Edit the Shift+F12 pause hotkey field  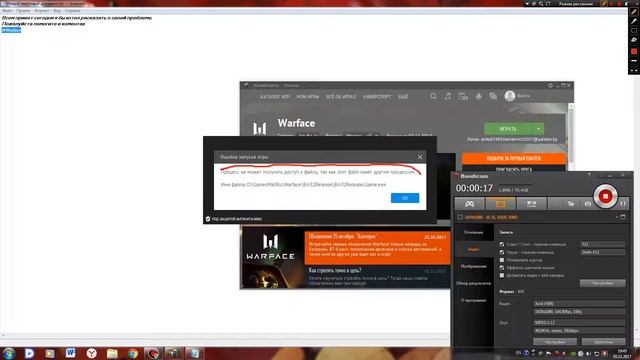[x=602, y=252]
